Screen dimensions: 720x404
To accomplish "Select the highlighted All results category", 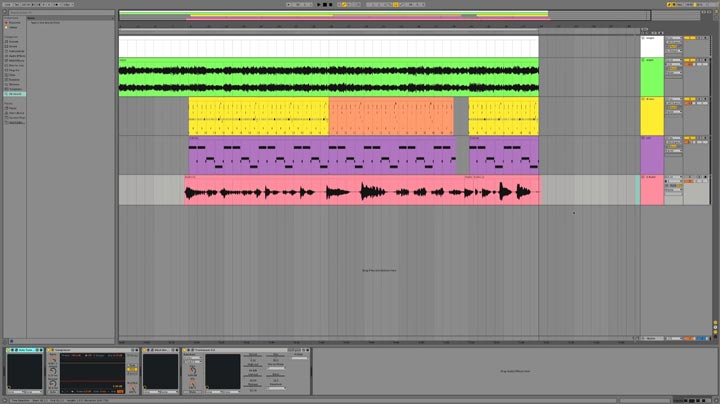I will pos(15,94).
